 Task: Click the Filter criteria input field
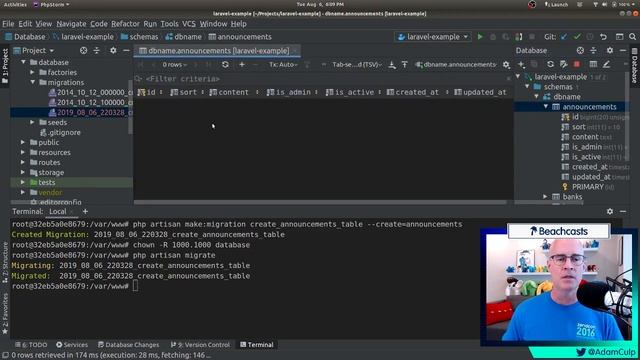(x=322, y=79)
